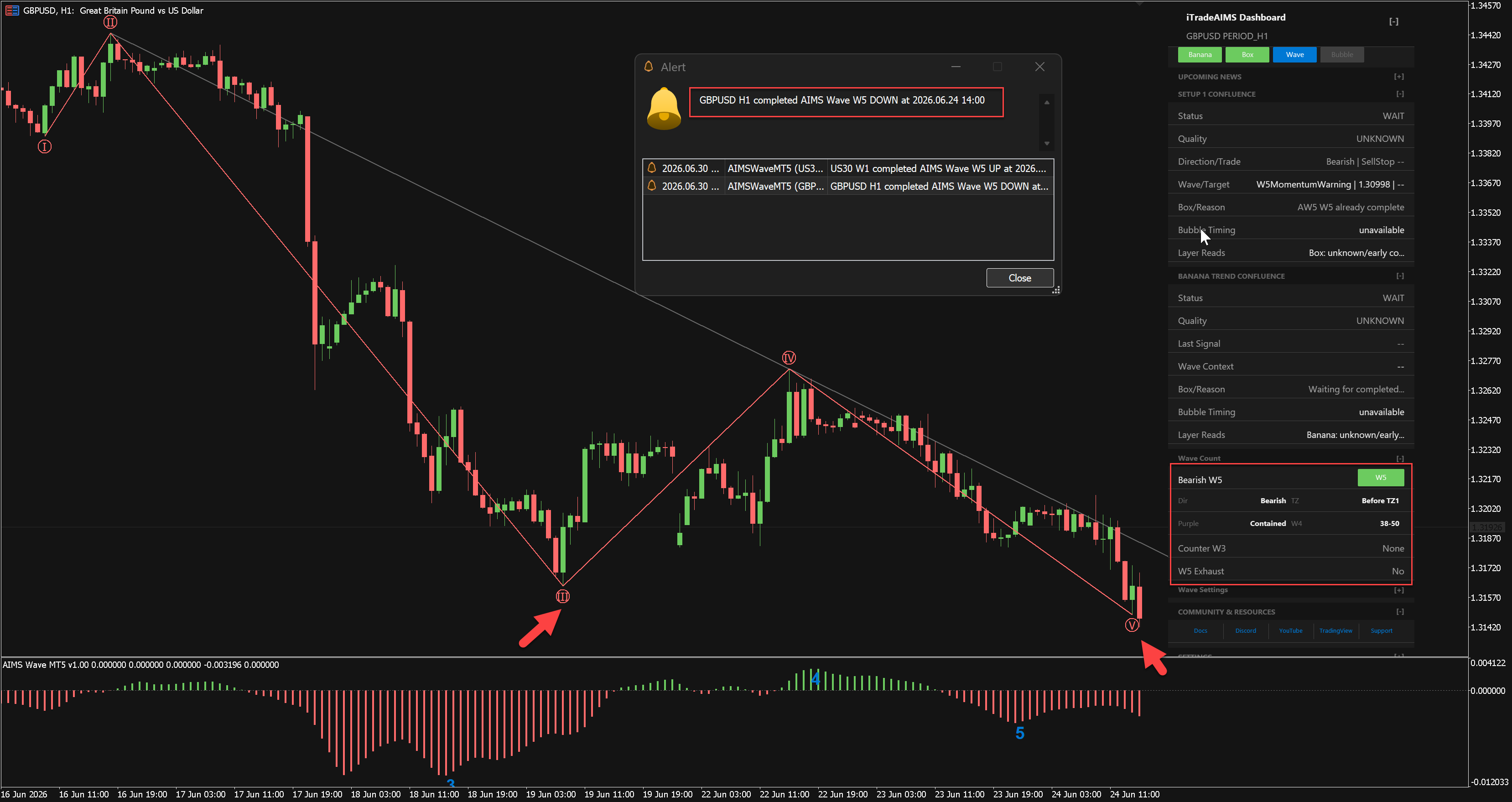The height and width of the screenshot is (802, 1512).
Task: Close the Alert window with X
Action: tap(1039, 66)
